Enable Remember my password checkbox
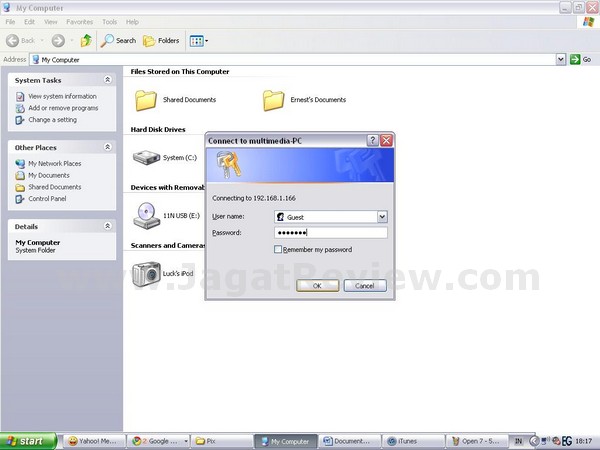This screenshot has height=450, width=600. point(278,249)
